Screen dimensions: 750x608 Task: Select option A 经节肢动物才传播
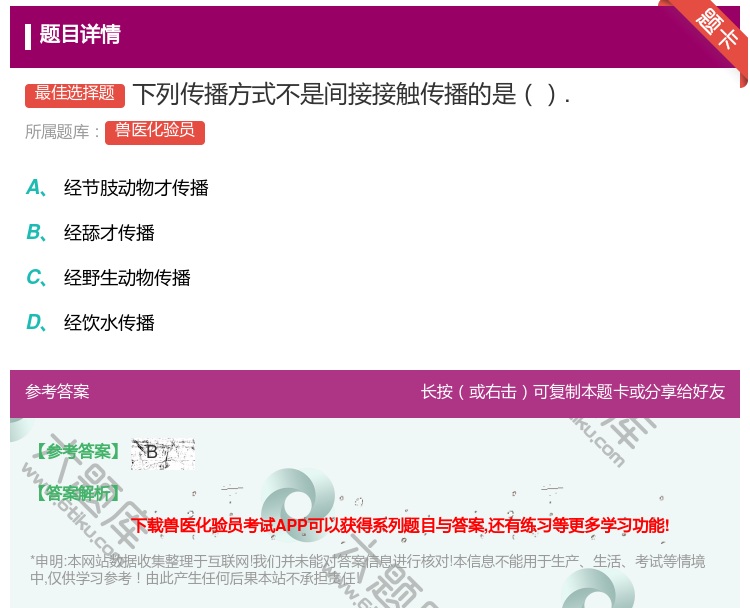click(117, 188)
